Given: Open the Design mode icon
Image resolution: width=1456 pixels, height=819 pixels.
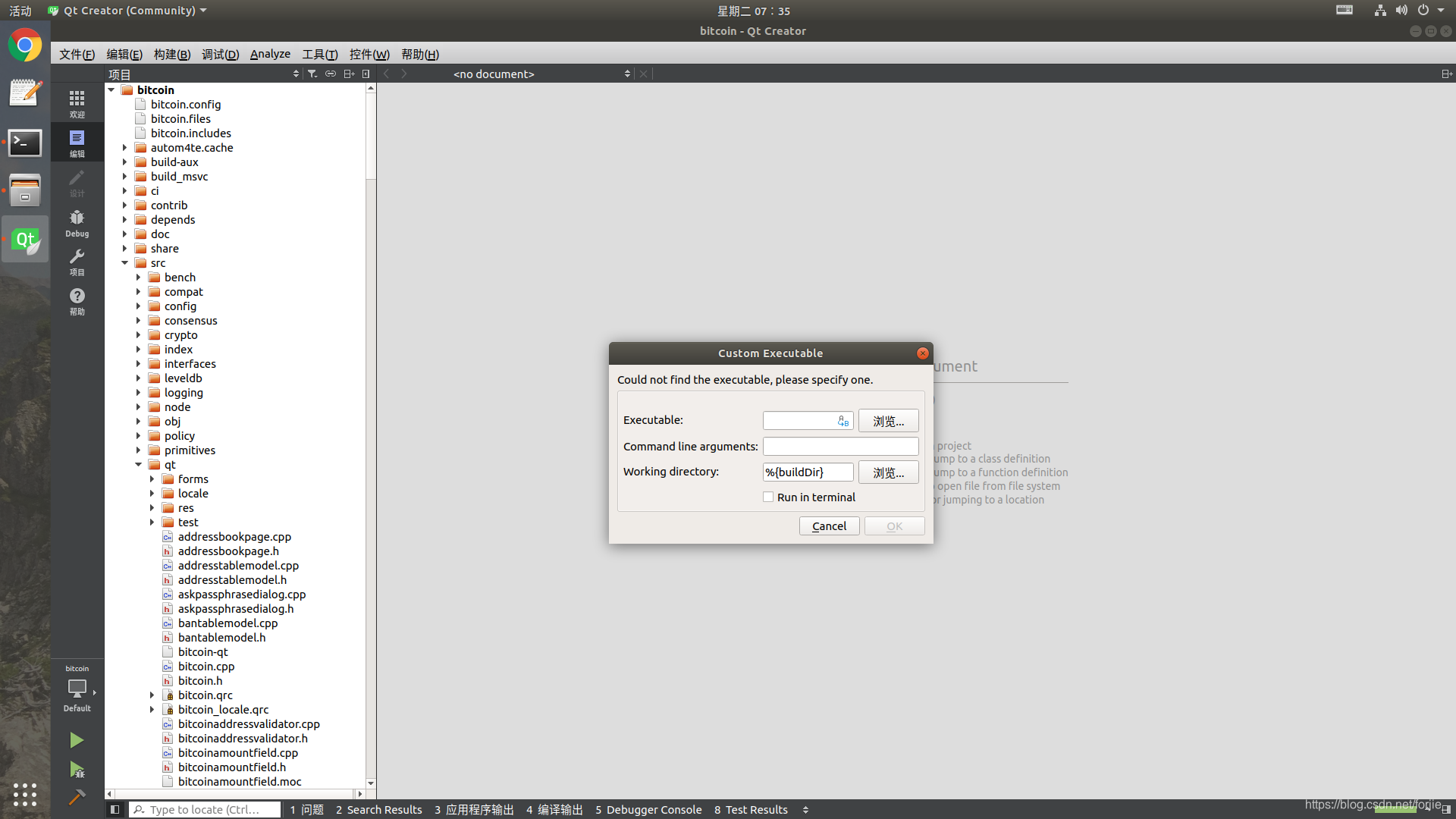Looking at the screenshot, I should click(x=77, y=182).
